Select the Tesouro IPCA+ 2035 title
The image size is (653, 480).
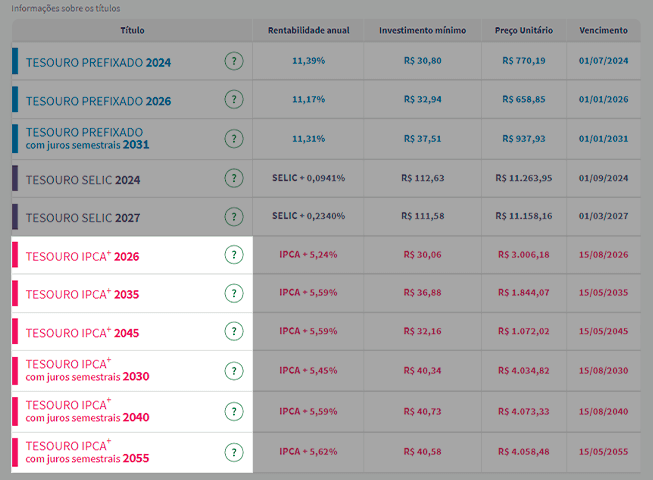(82, 294)
